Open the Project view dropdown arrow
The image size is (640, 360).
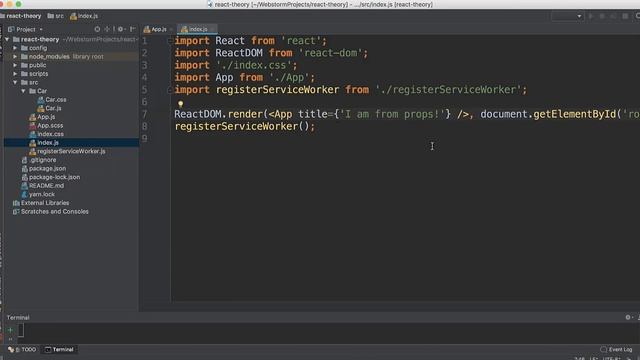(x=41, y=29)
